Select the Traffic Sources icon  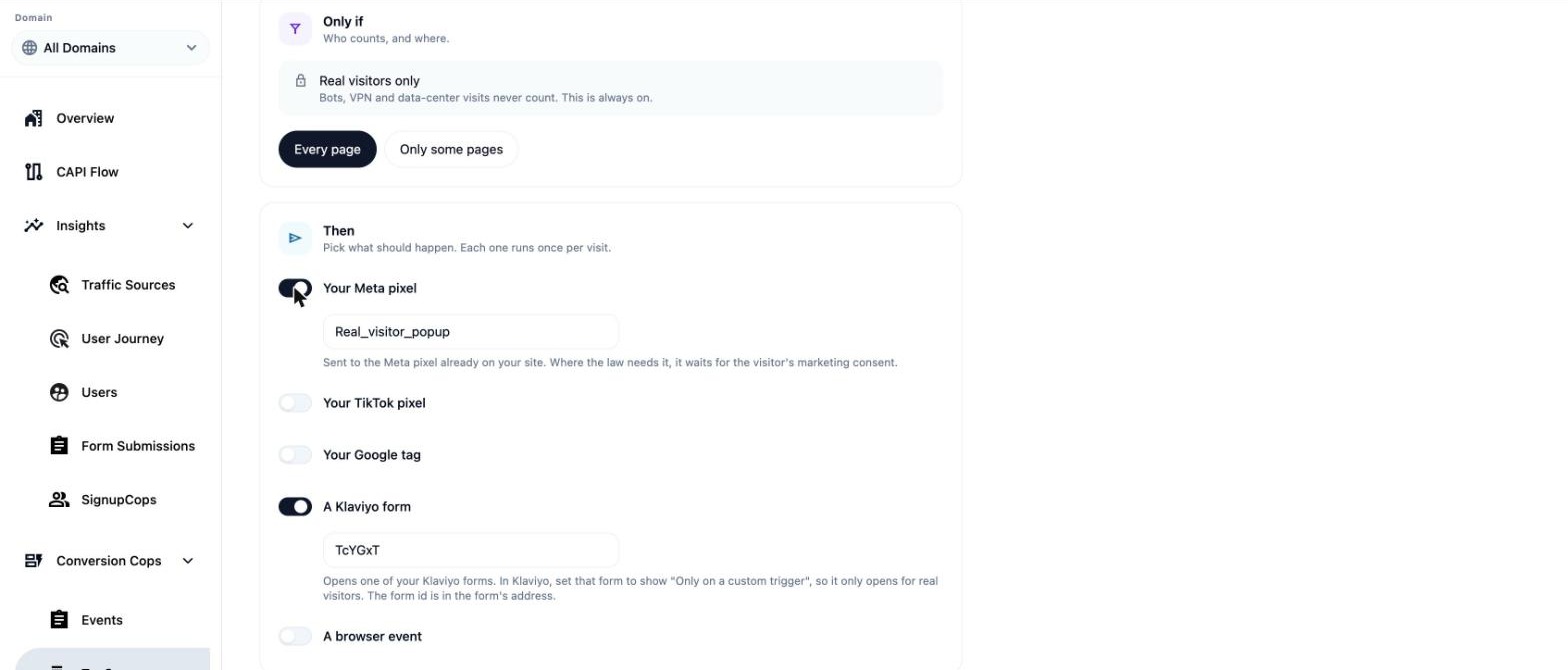pos(59,285)
